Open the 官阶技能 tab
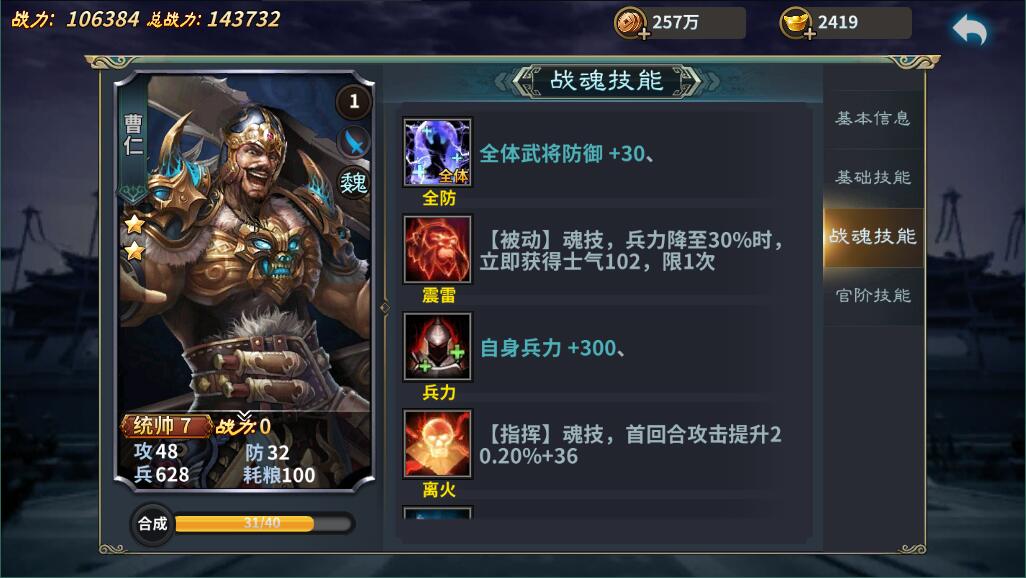The height and width of the screenshot is (578, 1026). 873,295
